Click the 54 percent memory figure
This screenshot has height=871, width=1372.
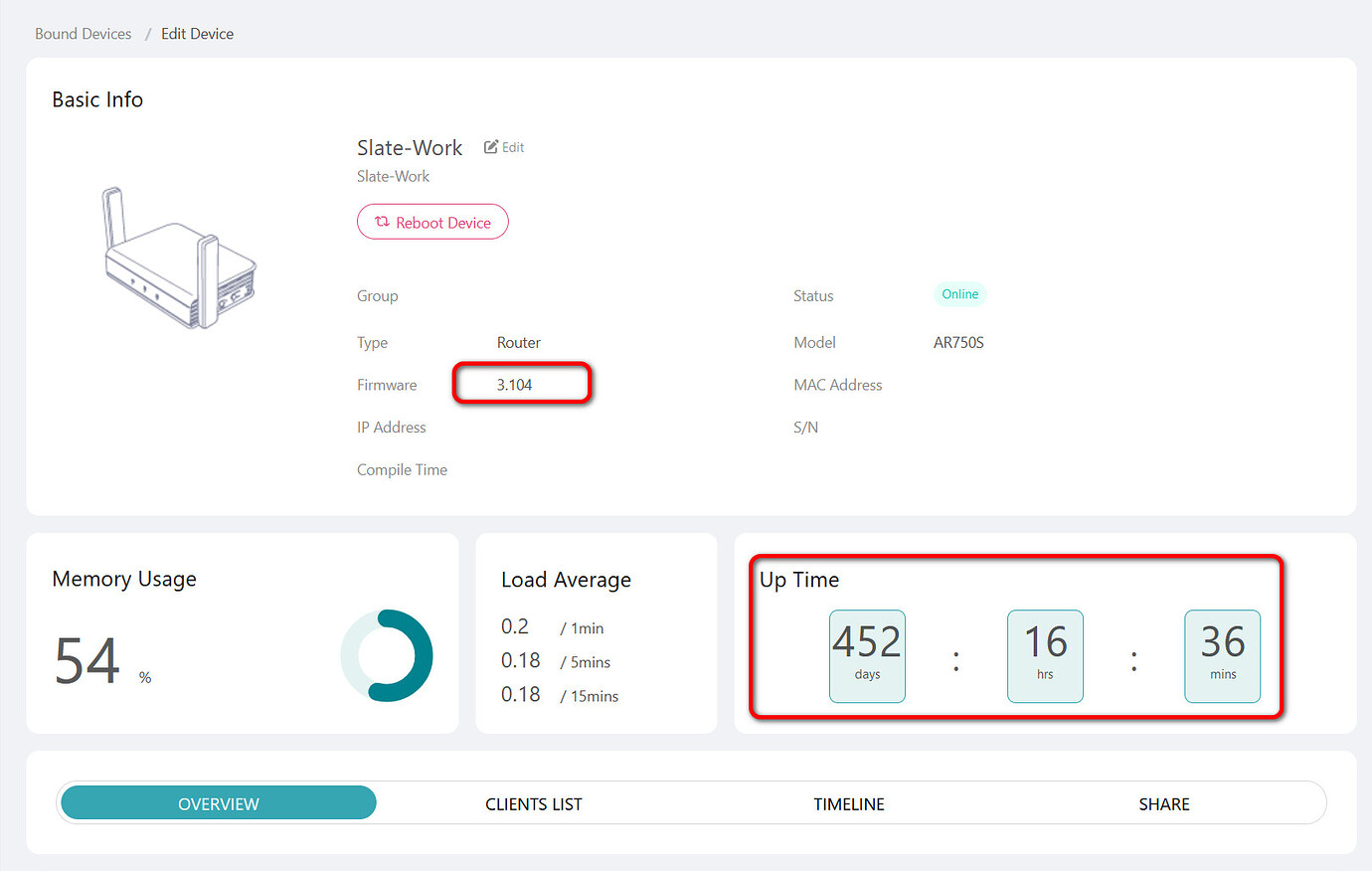(x=87, y=661)
